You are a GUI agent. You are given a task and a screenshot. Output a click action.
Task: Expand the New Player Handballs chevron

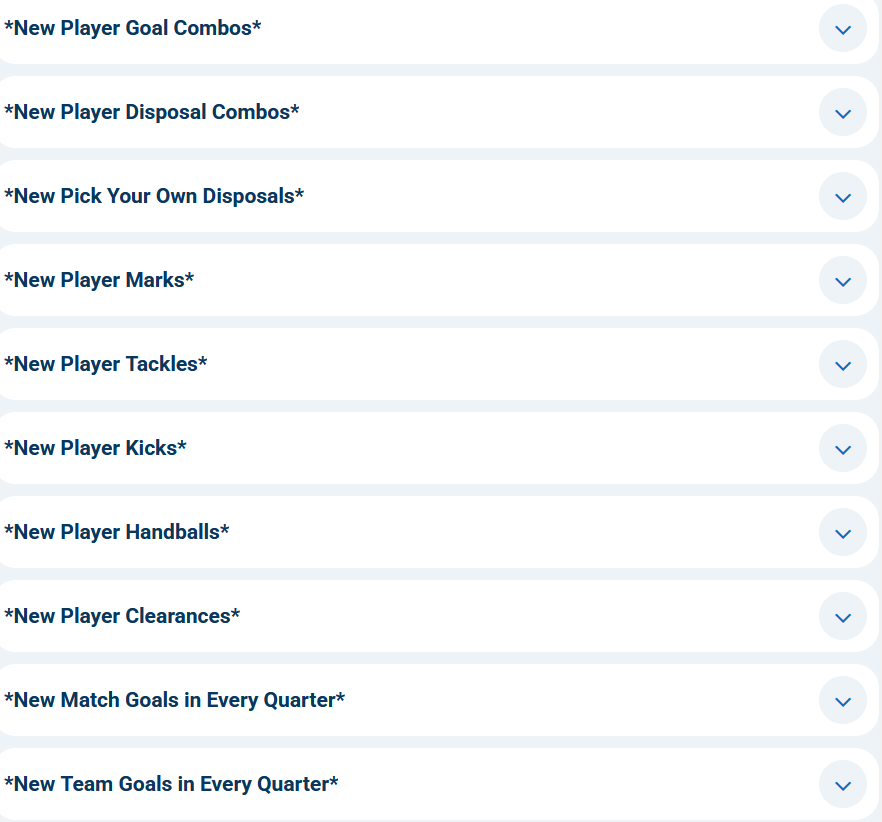point(843,533)
